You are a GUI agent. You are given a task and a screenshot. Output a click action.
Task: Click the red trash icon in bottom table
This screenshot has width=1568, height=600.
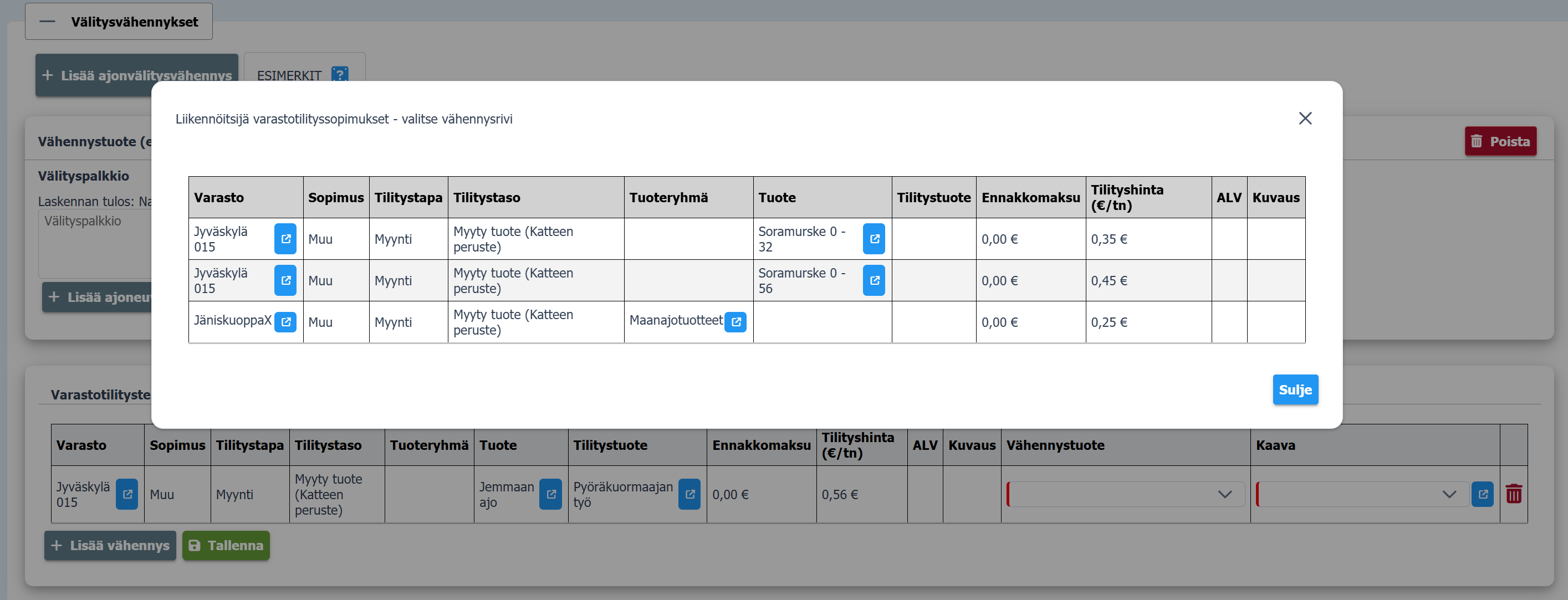(1513, 494)
